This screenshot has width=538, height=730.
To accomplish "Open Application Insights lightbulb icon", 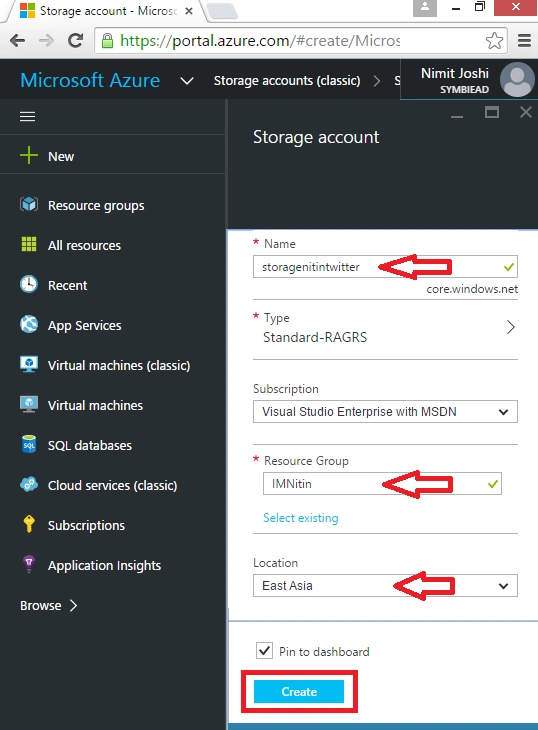I will pyautogui.click(x=29, y=563).
